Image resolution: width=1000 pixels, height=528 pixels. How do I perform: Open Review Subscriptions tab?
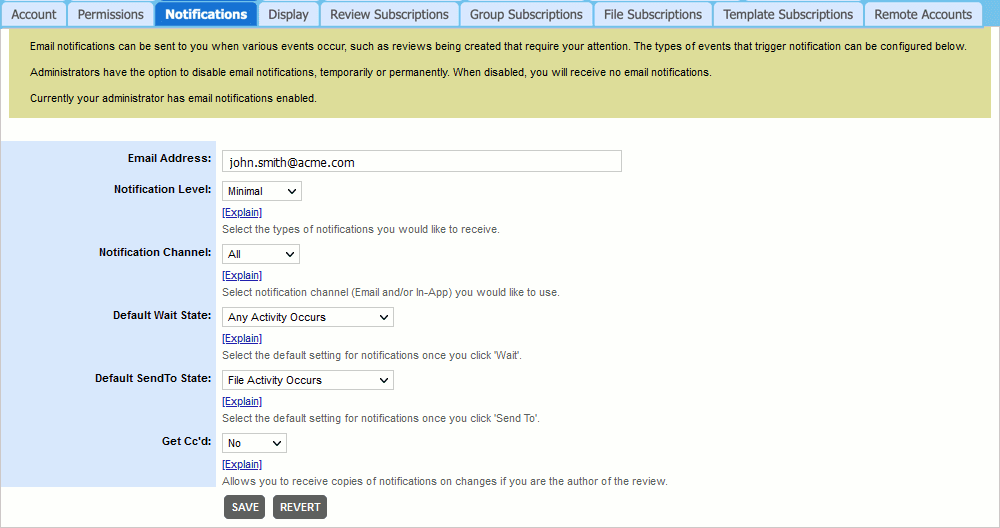389,14
